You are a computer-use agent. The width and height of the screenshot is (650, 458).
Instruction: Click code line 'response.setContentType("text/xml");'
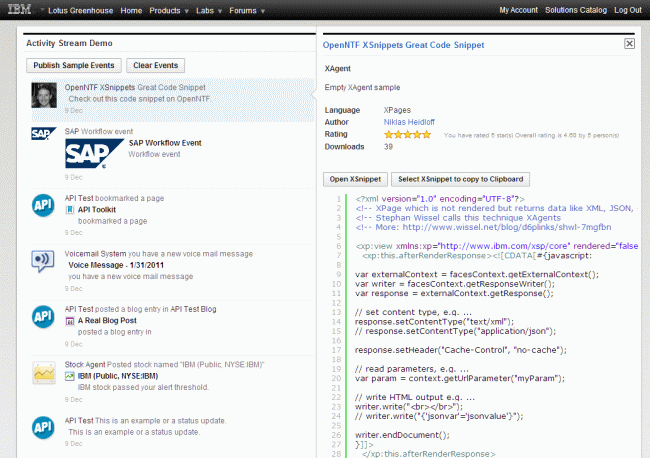point(434,322)
